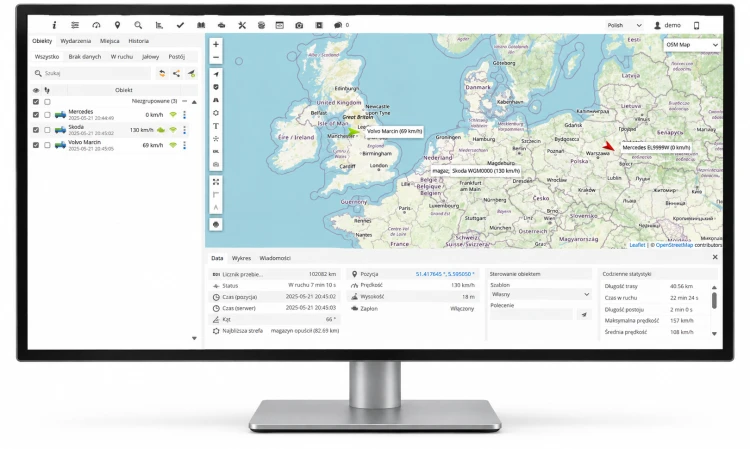Click the Leaflet attribution link

pos(637,245)
